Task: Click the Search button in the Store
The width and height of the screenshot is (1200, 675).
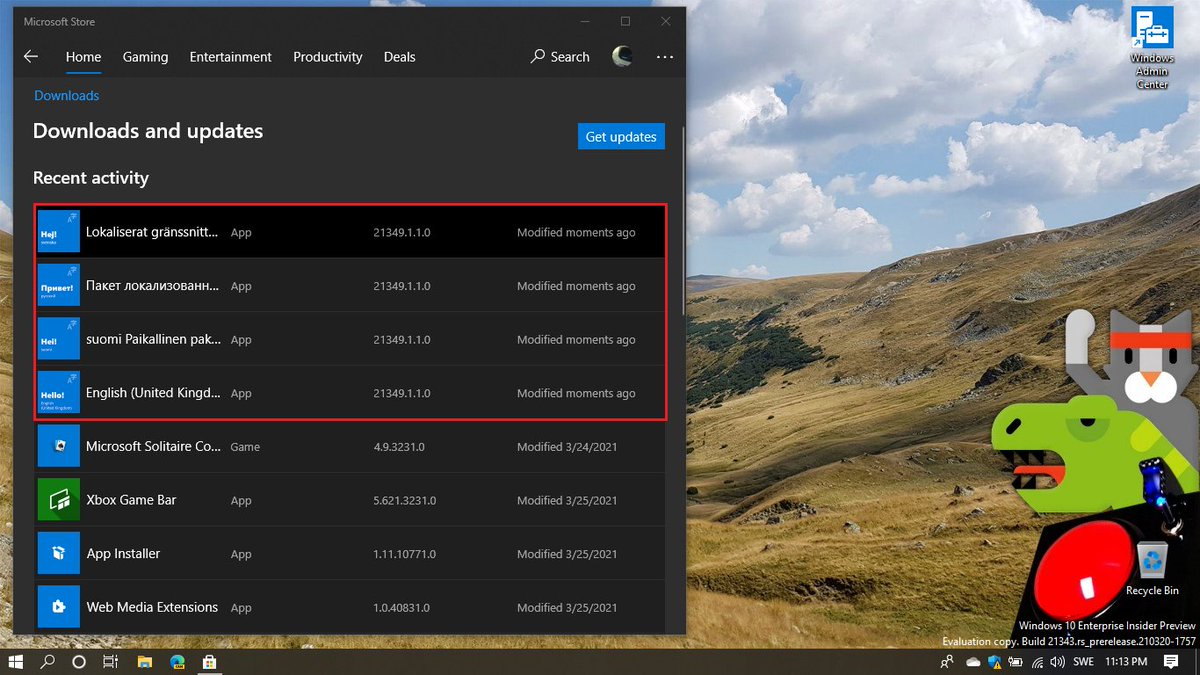Action: tap(560, 57)
